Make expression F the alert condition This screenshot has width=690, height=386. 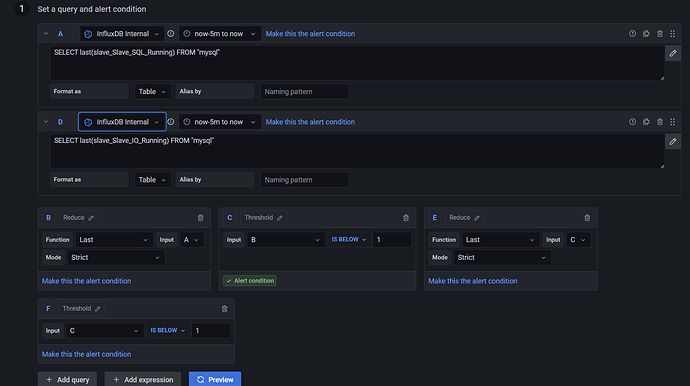pos(86,354)
